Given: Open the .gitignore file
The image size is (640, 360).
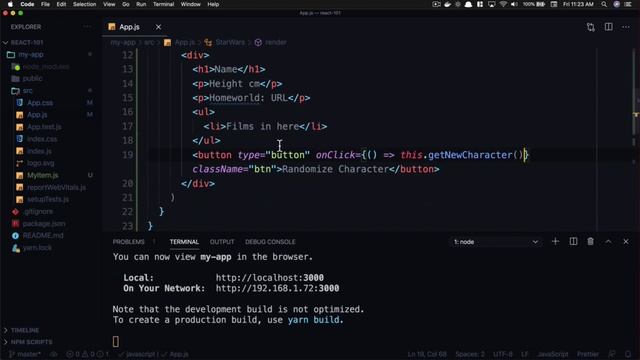Looking at the screenshot, I should (x=38, y=211).
